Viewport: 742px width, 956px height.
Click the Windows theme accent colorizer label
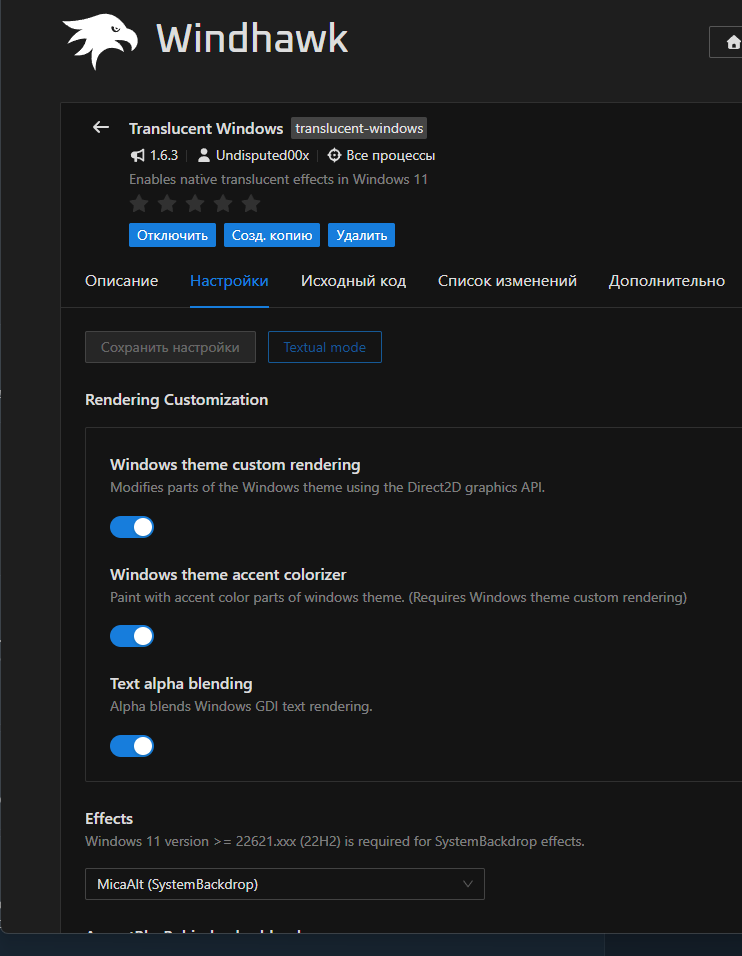[228, 574]
